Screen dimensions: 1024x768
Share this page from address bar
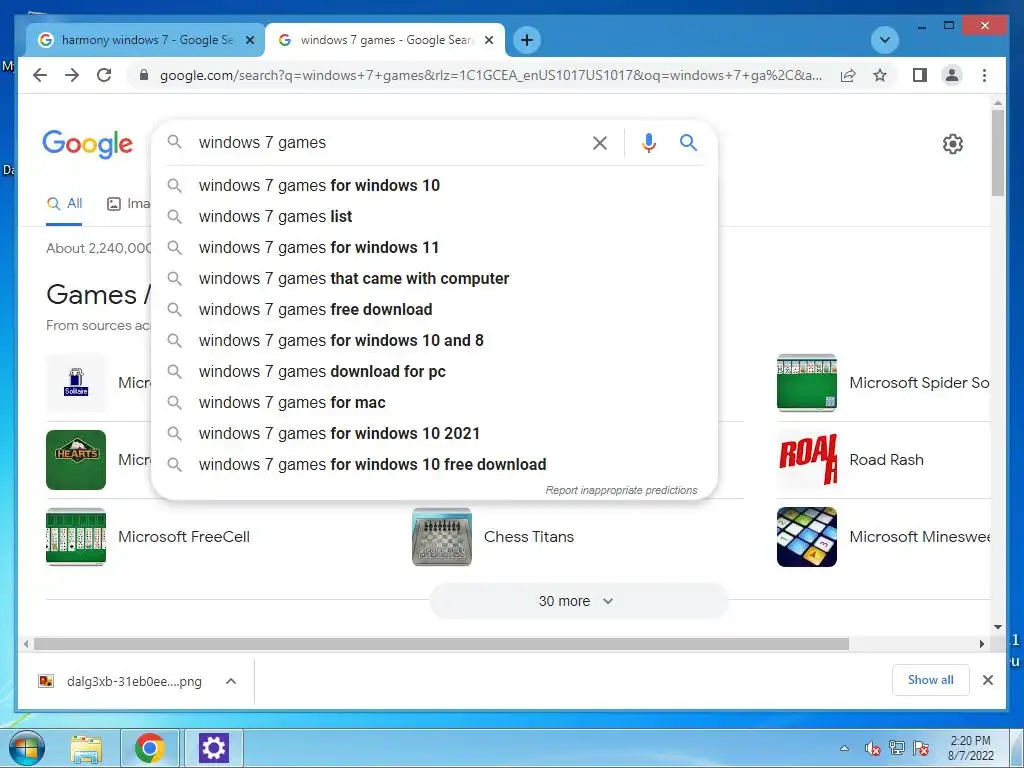point(848,75)
